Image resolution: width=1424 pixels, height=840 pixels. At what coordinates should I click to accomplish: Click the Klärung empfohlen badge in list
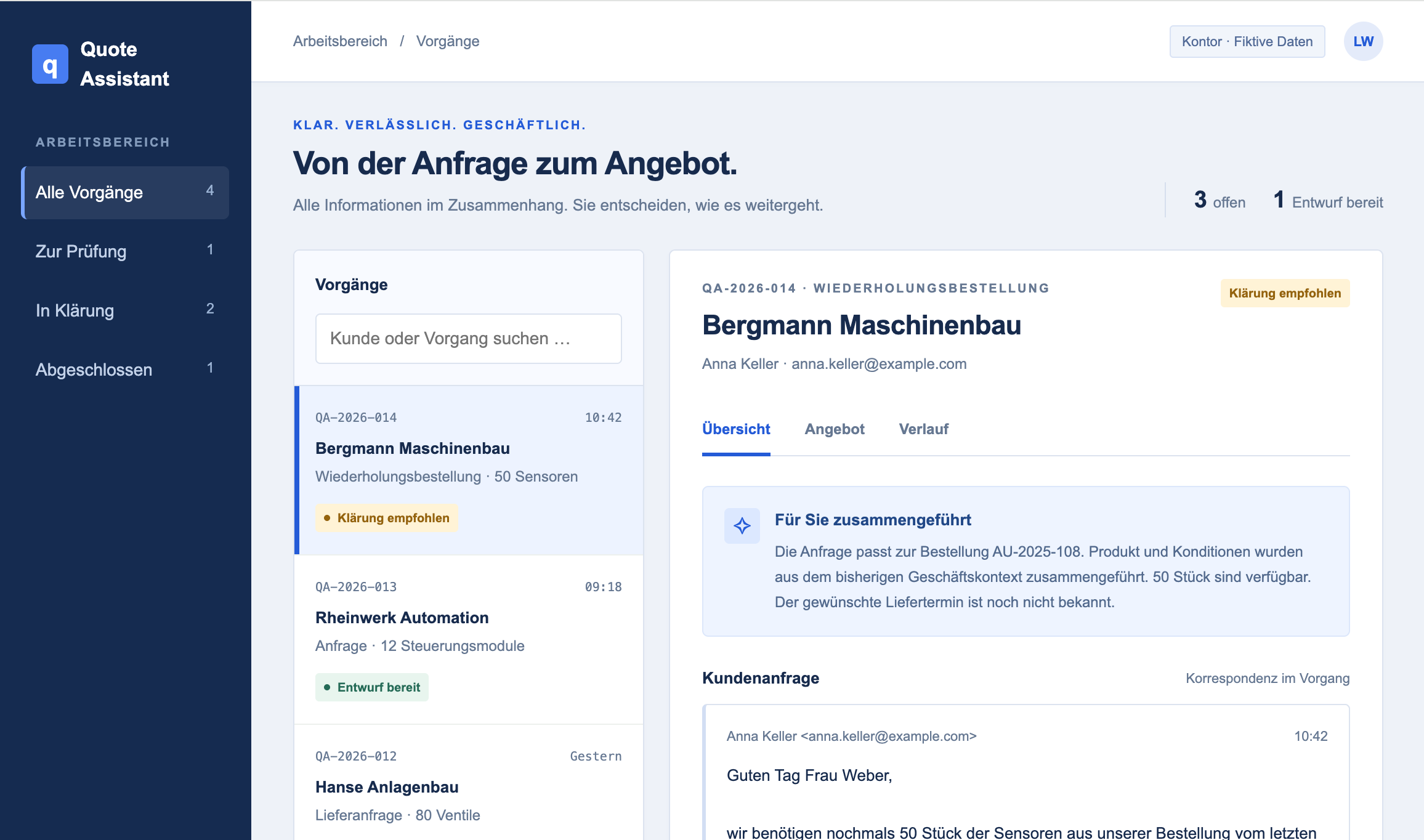386,518
